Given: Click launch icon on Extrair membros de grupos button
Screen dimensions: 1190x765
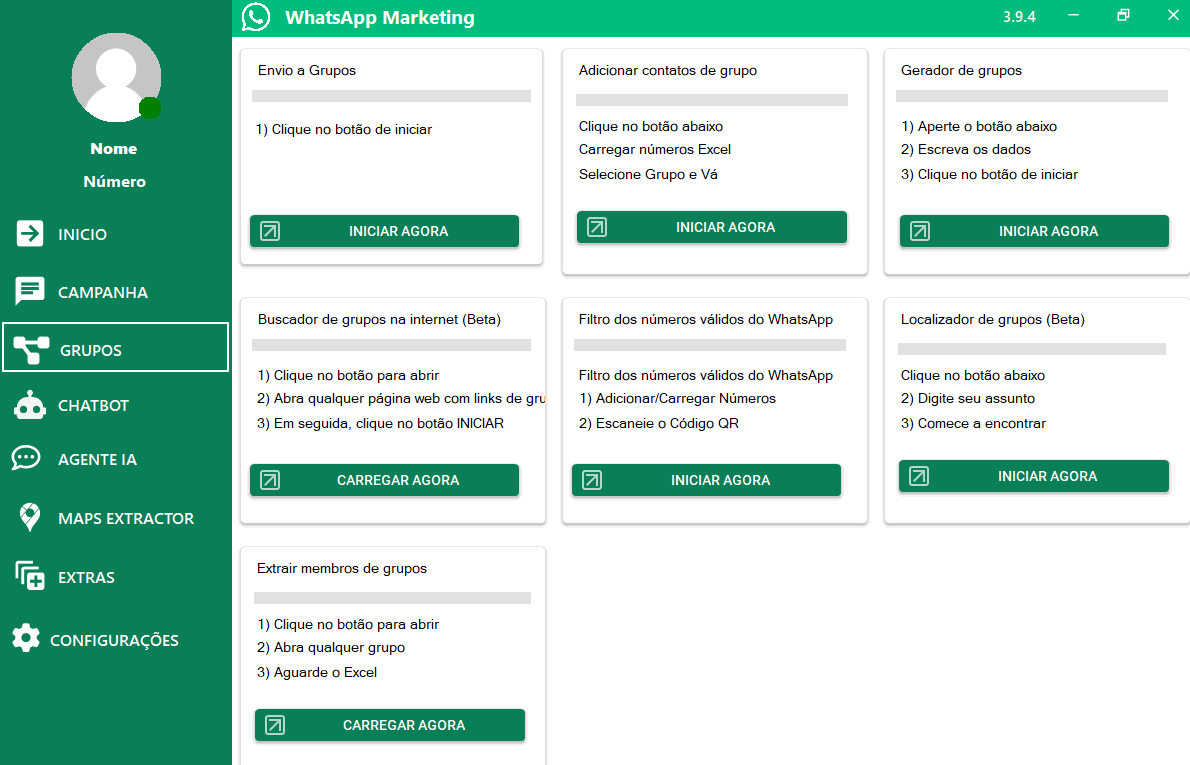Looking at the screenshot, I should [275, 725].
